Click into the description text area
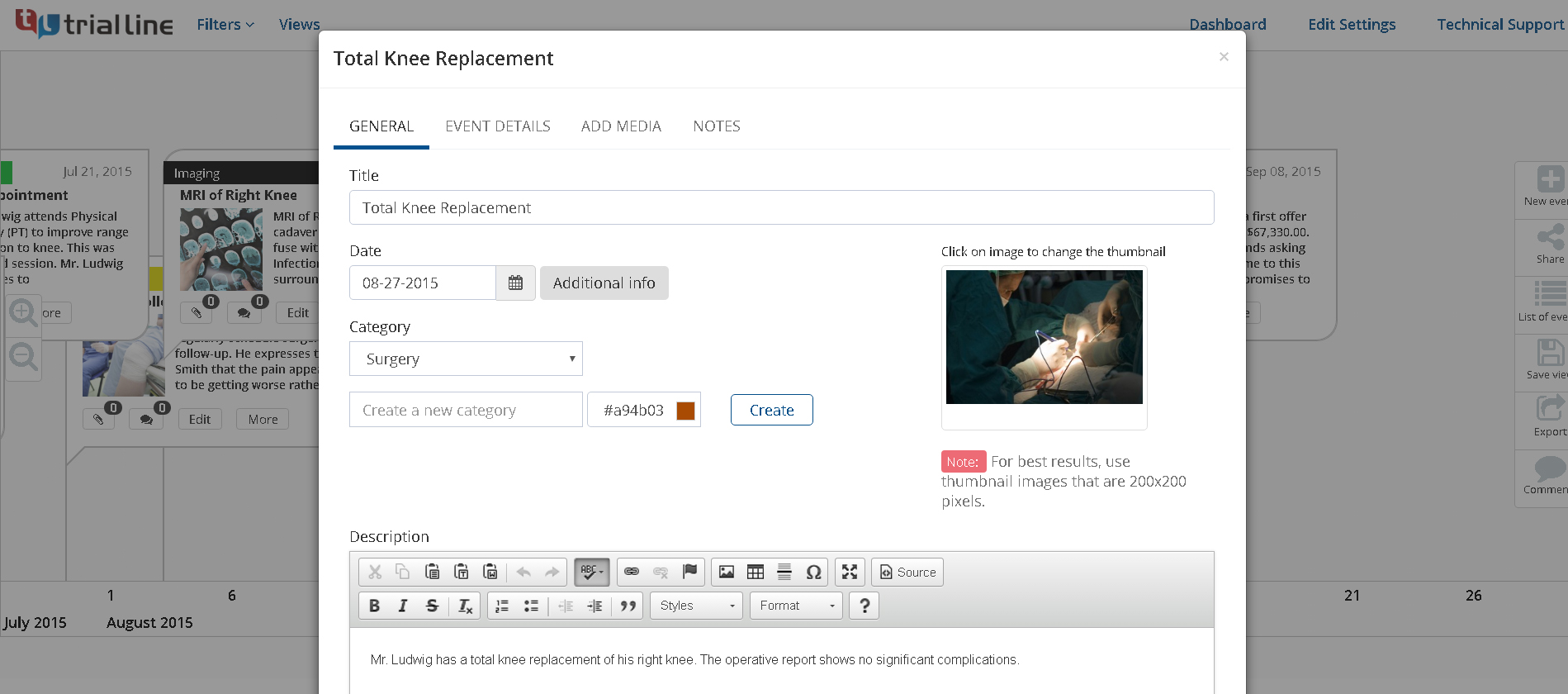 781,661
